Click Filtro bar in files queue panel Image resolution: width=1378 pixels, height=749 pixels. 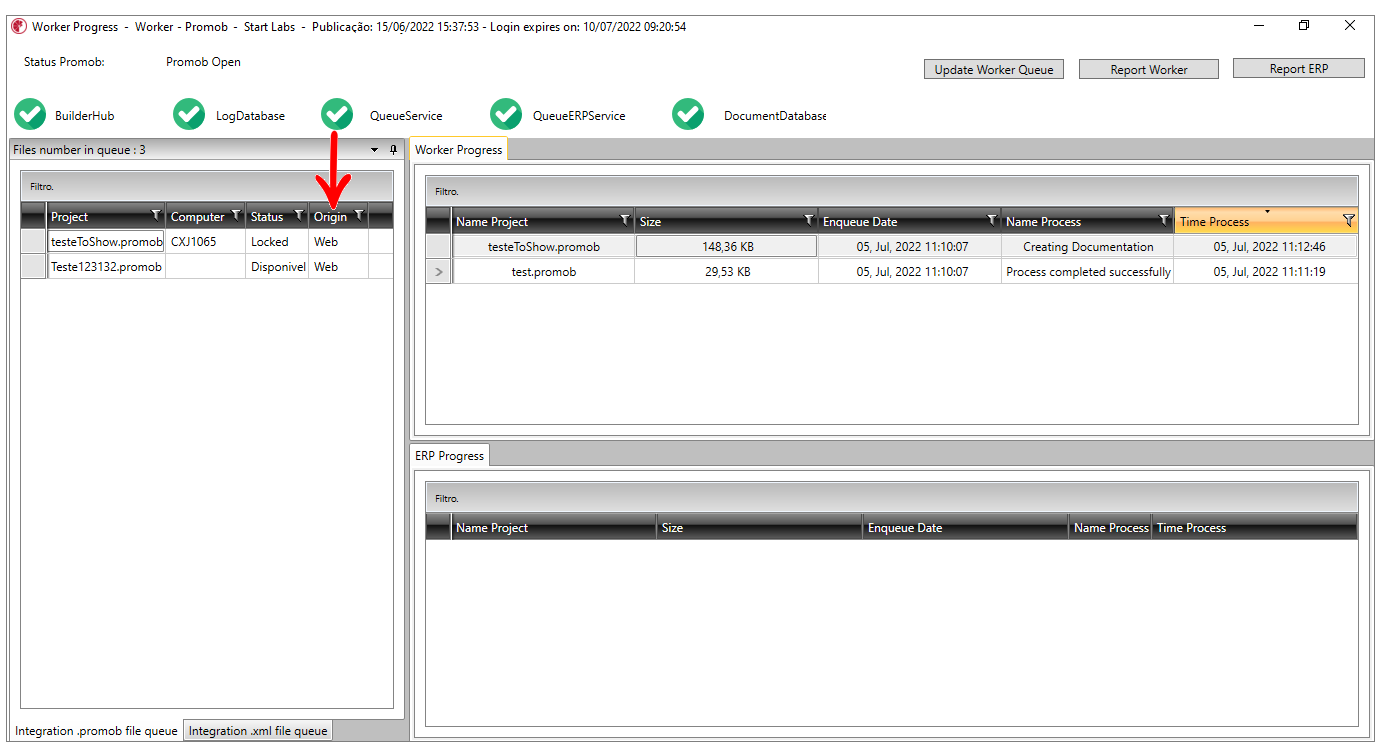(207, 186)
